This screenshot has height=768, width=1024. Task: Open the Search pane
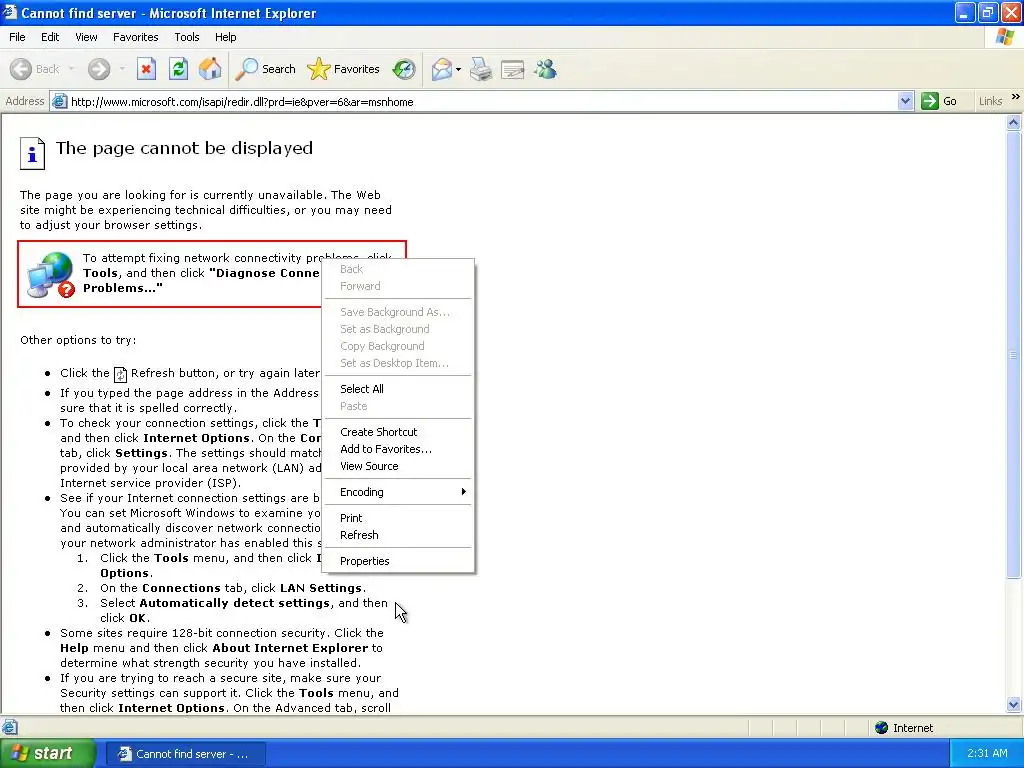266,69
